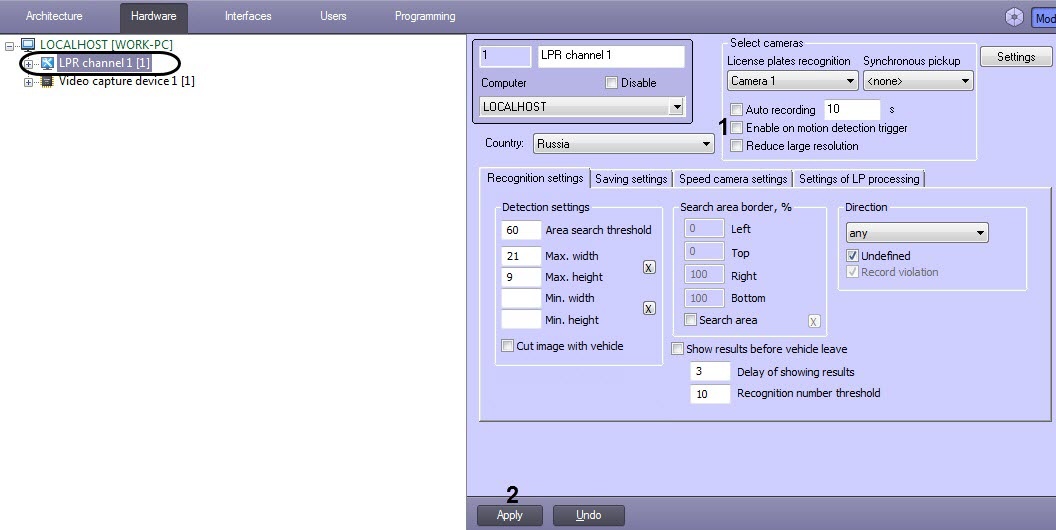
Task: Click the Video capture device 1 chip icon
Action: (x=47, y=81)
